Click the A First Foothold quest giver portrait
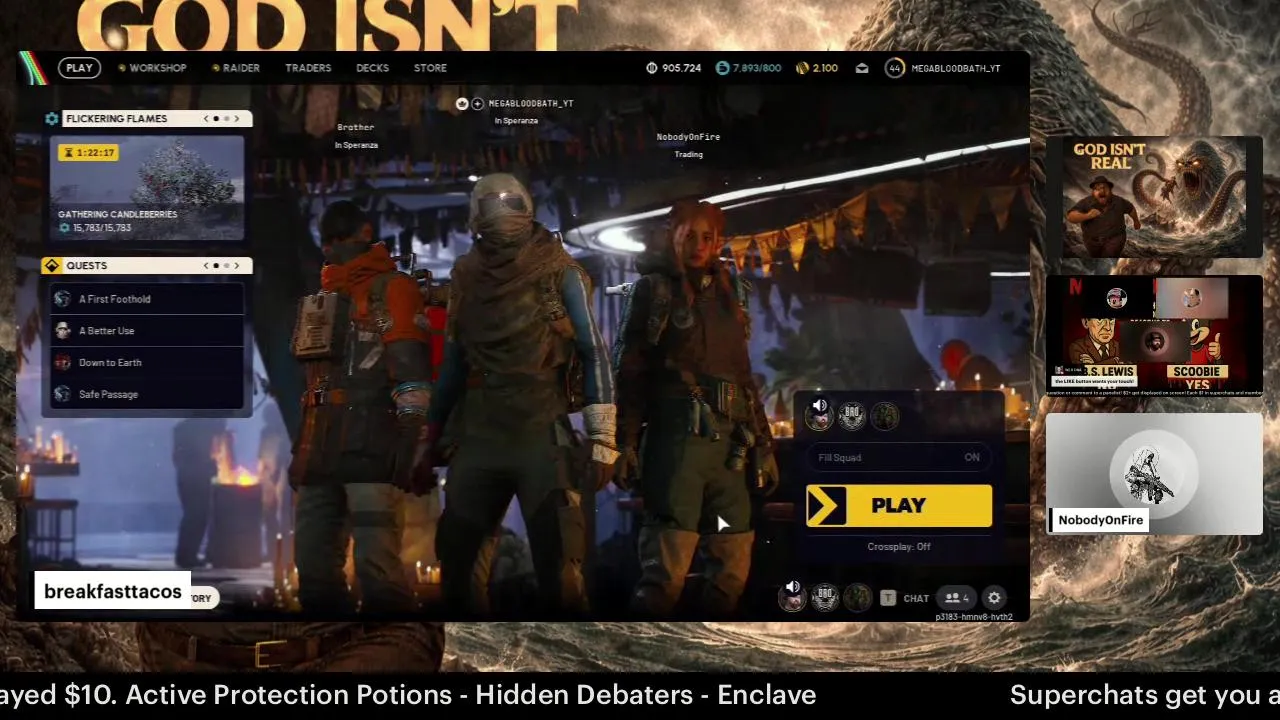The image size is (1280, 720). 63,299
